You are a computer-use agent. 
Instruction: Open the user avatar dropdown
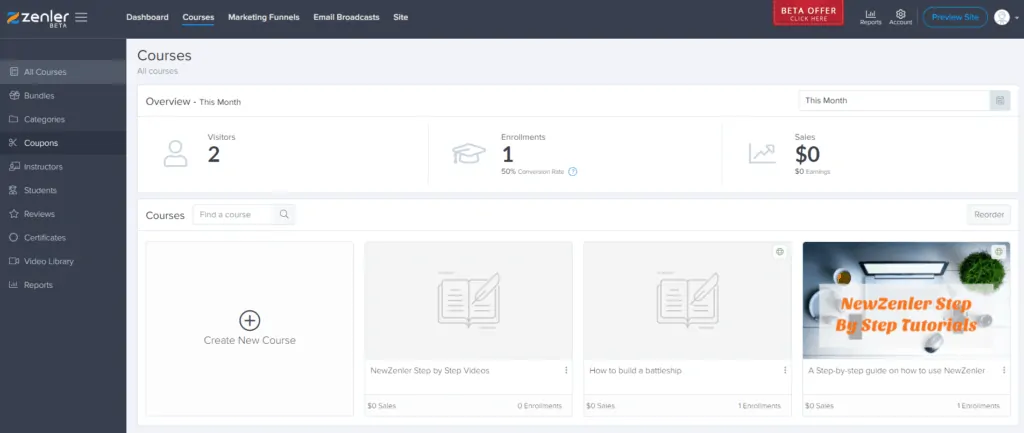pyautogui.click(x=1003, y=17)
